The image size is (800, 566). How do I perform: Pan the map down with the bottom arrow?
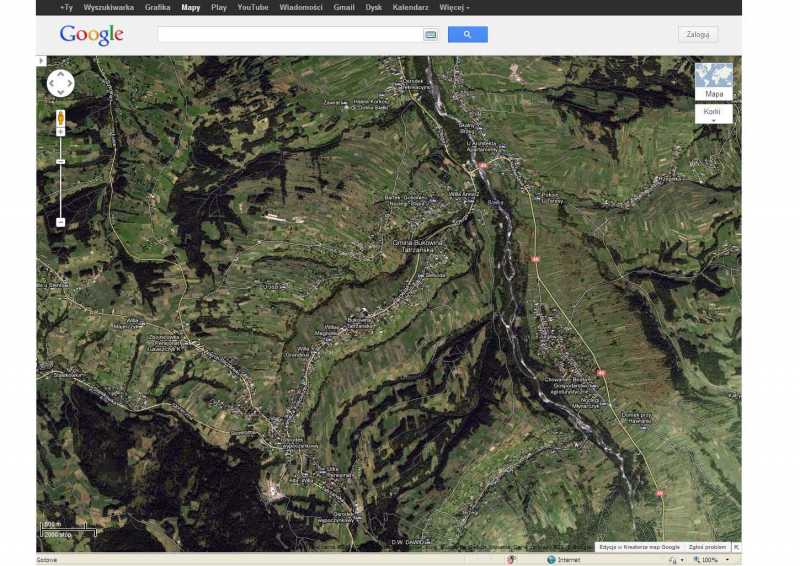[61, 92]
